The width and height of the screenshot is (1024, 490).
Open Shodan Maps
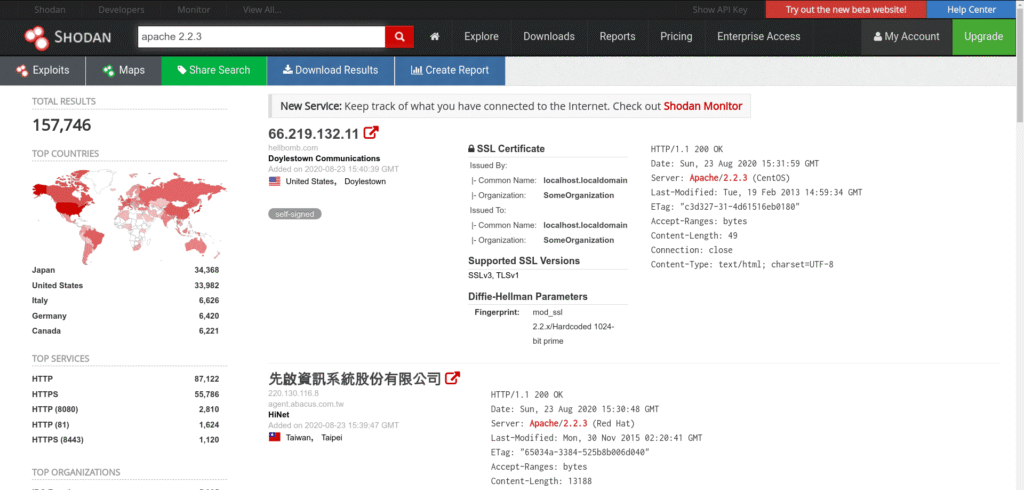point(123,71)
